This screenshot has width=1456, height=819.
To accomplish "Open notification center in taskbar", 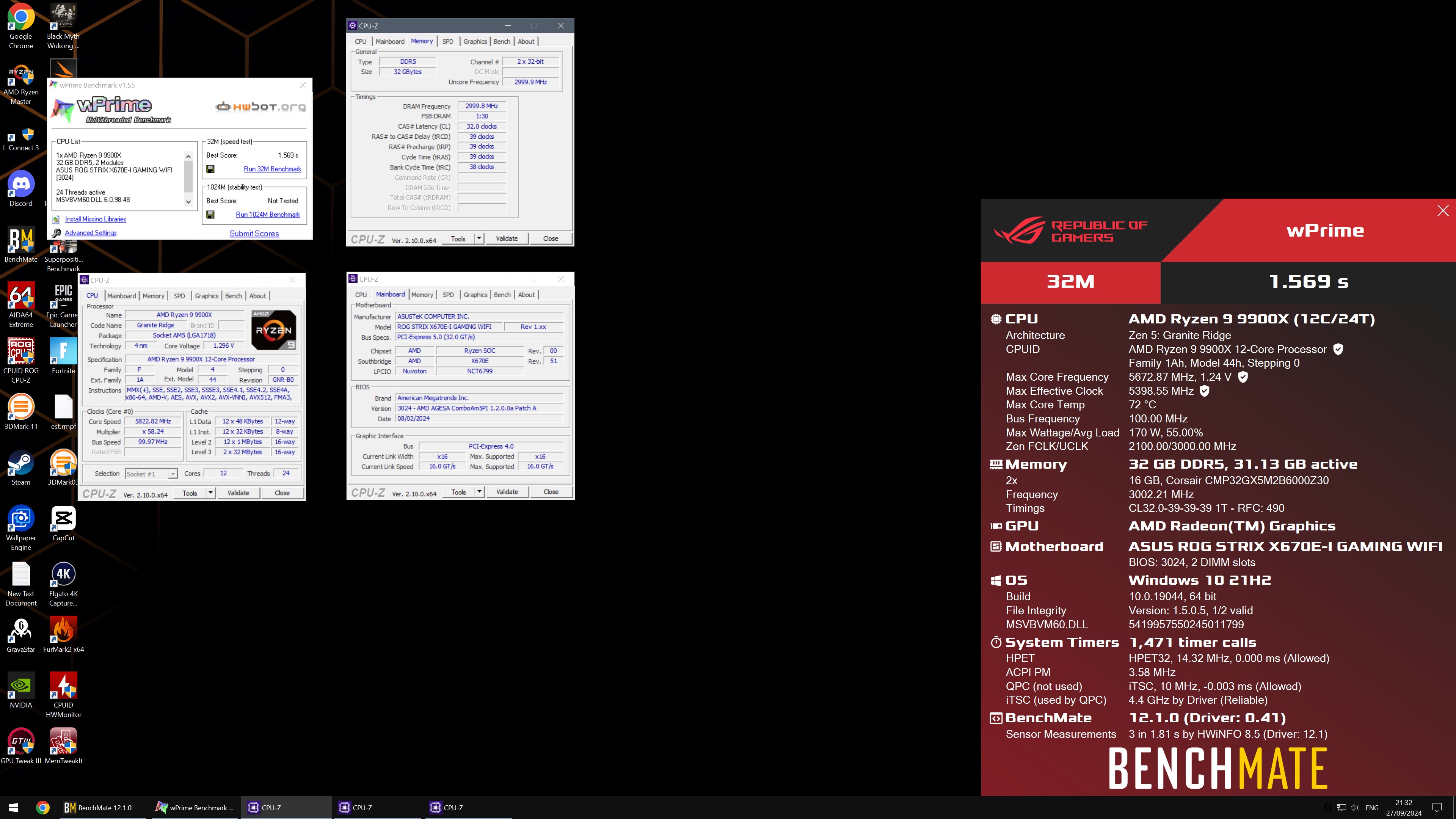I will [x=1437, y=808].
